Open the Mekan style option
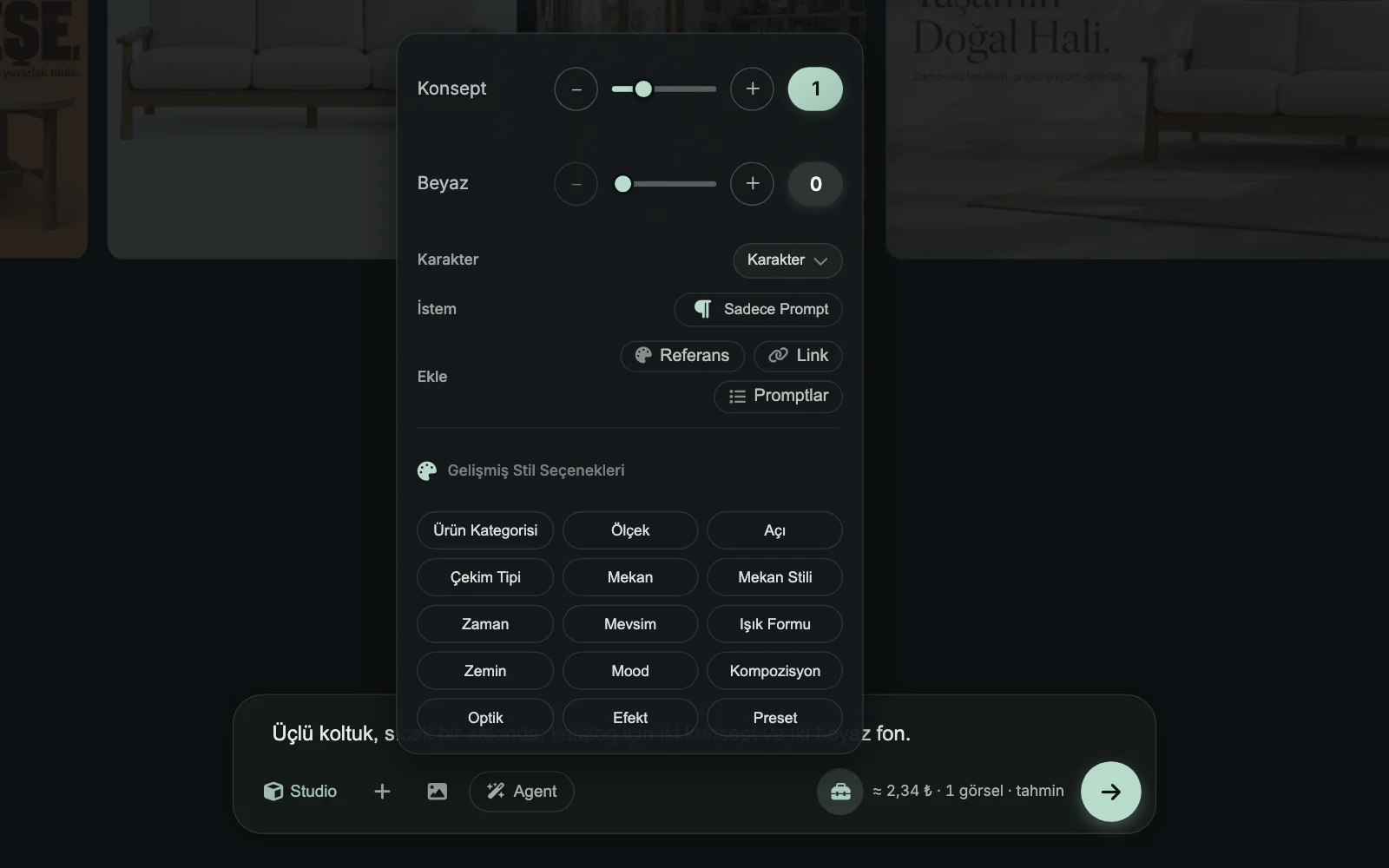1389x868 pixels. pos(630,577)
